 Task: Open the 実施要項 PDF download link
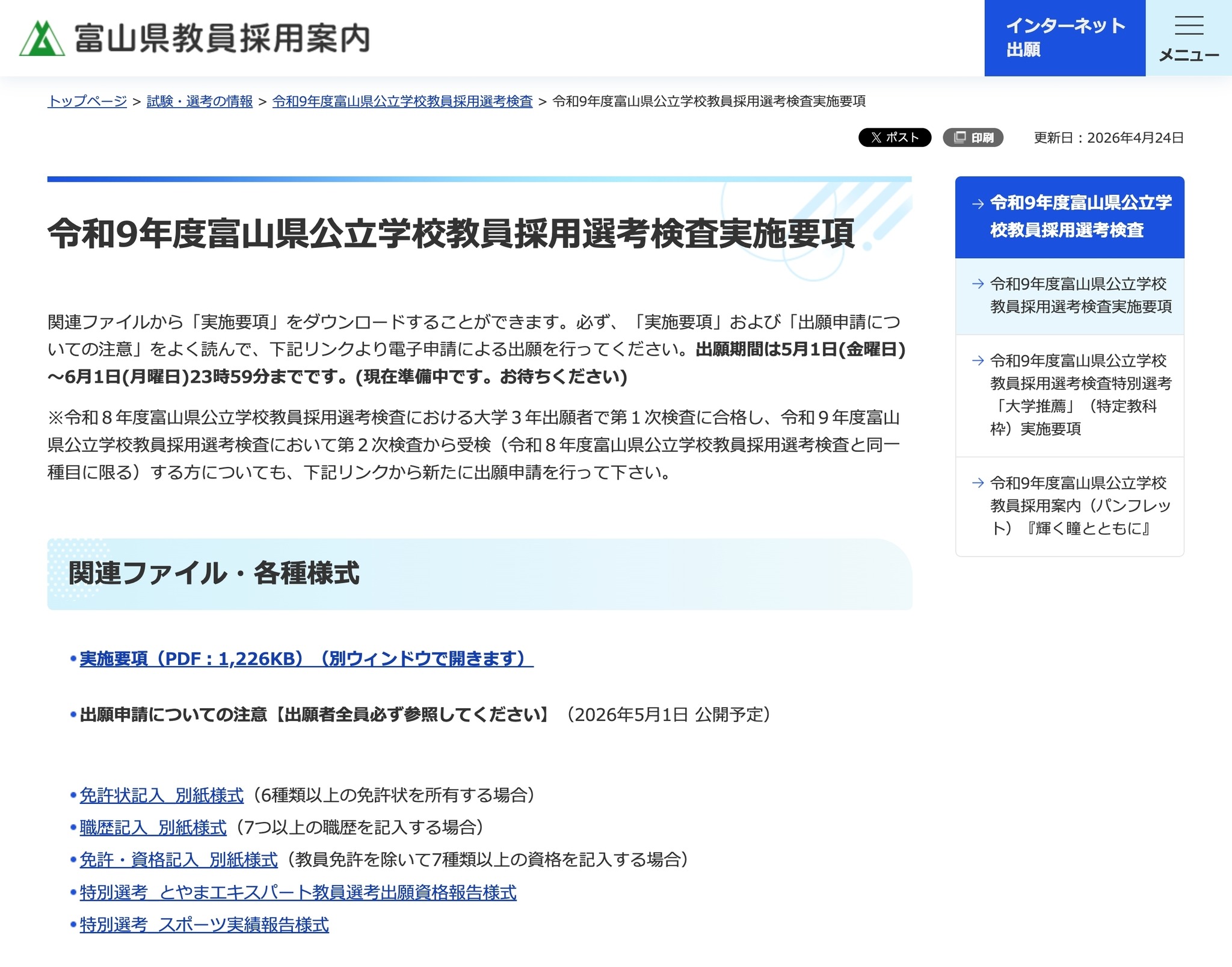[306, 658]
